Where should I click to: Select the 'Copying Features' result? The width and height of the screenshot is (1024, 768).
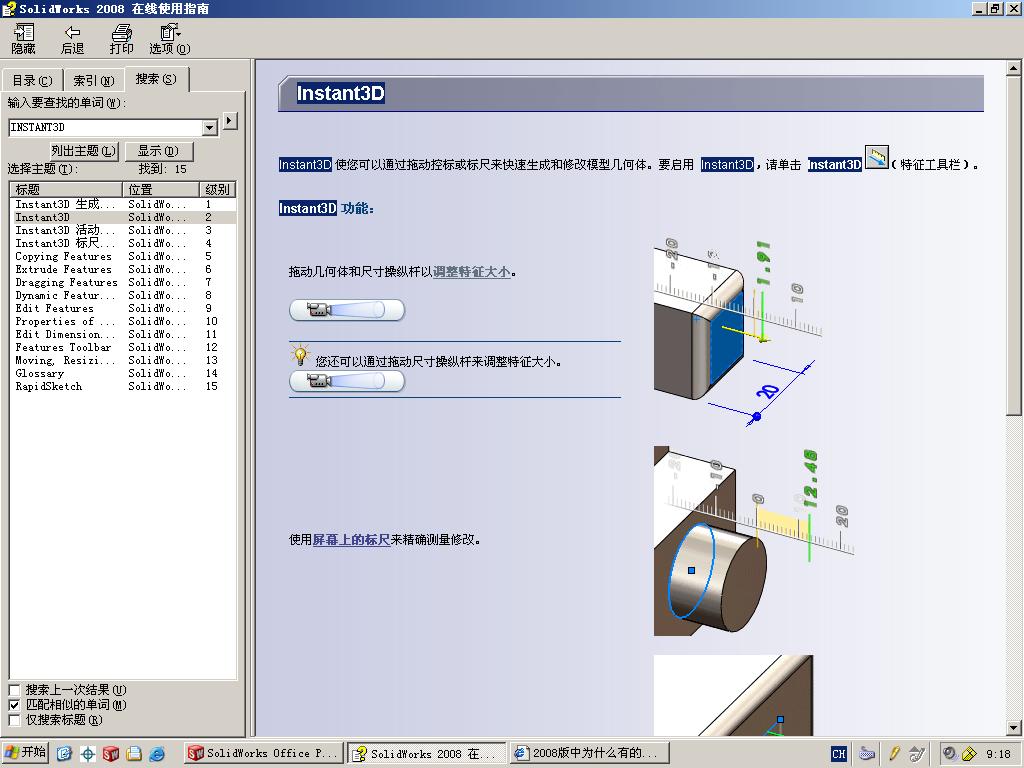point(123,257)
